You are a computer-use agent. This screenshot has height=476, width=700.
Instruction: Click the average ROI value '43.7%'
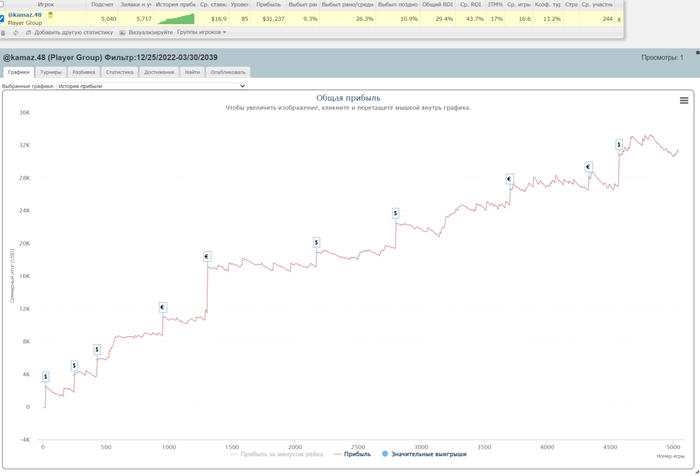pos(475,19)
